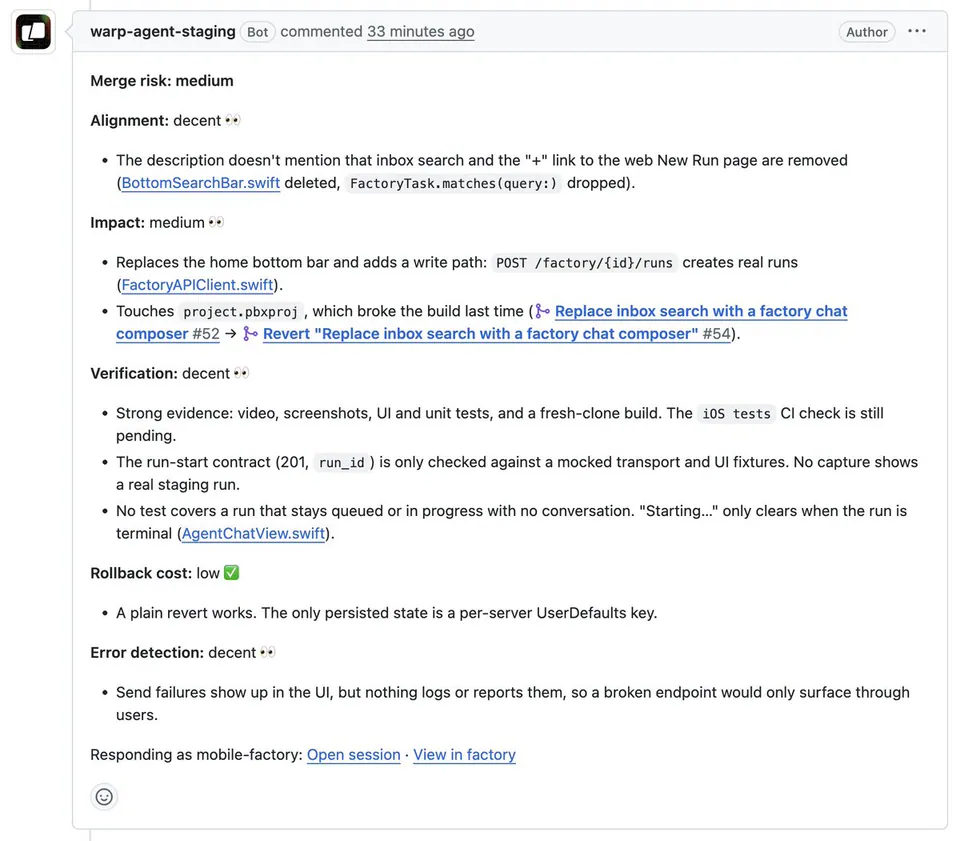Click the POST /factory/{id}/runs code snippet
960x841 pixels.
click(584, 263)
